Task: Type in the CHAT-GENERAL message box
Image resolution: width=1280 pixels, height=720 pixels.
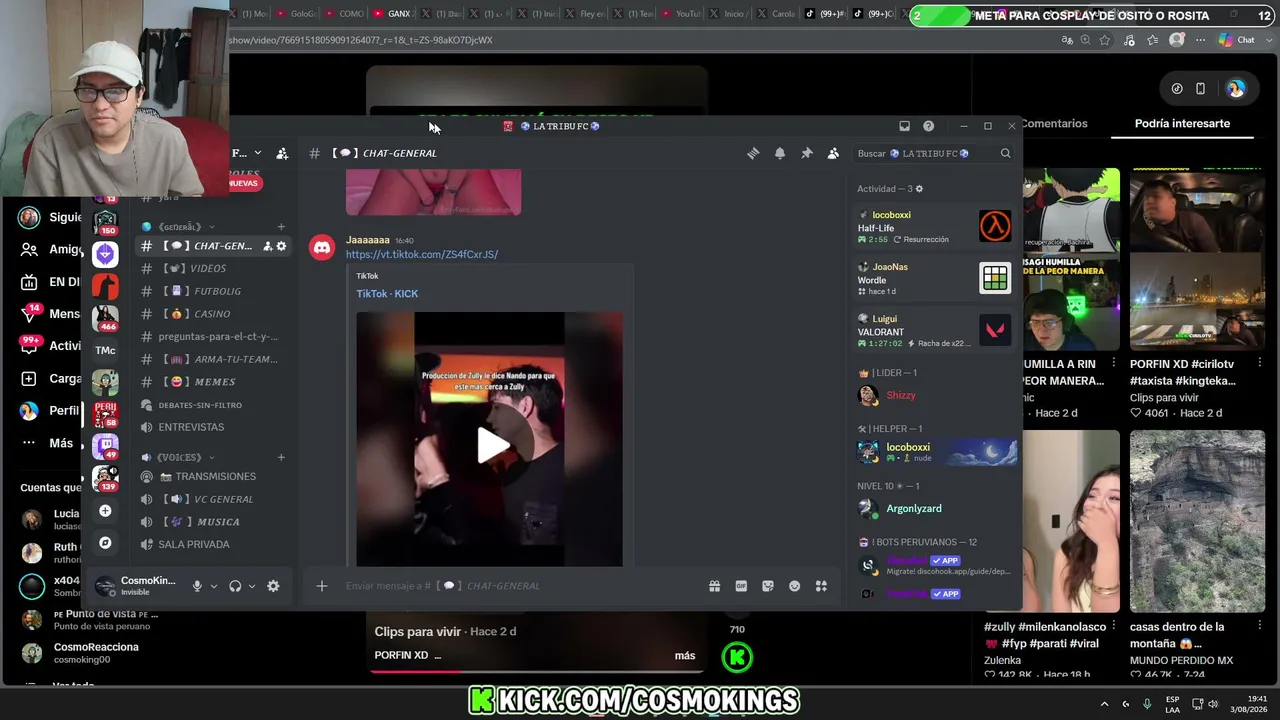Action: tap(520, 586)
